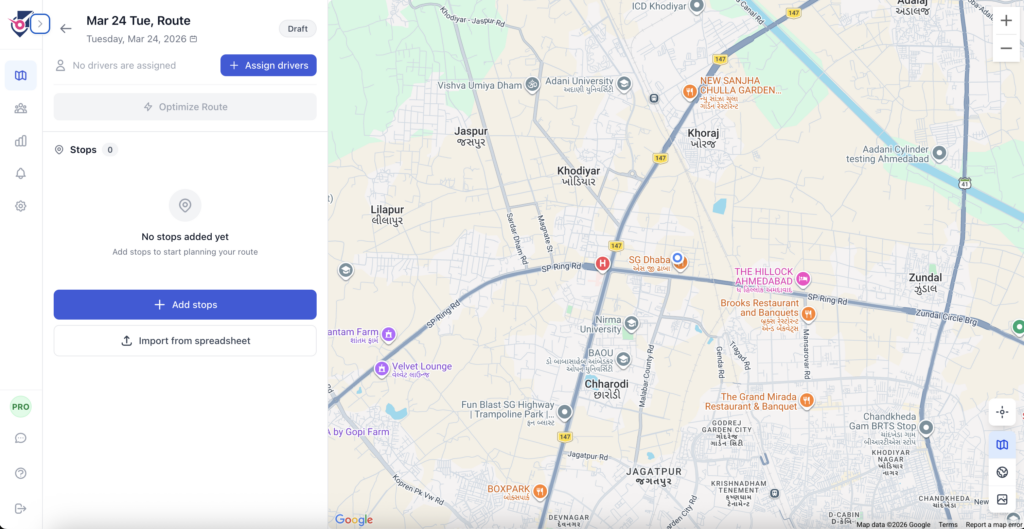Image resolution: width=1024 pixels, height=529 pixels.
Task: Click current location blue dot marker
Action: pos(678,258)
